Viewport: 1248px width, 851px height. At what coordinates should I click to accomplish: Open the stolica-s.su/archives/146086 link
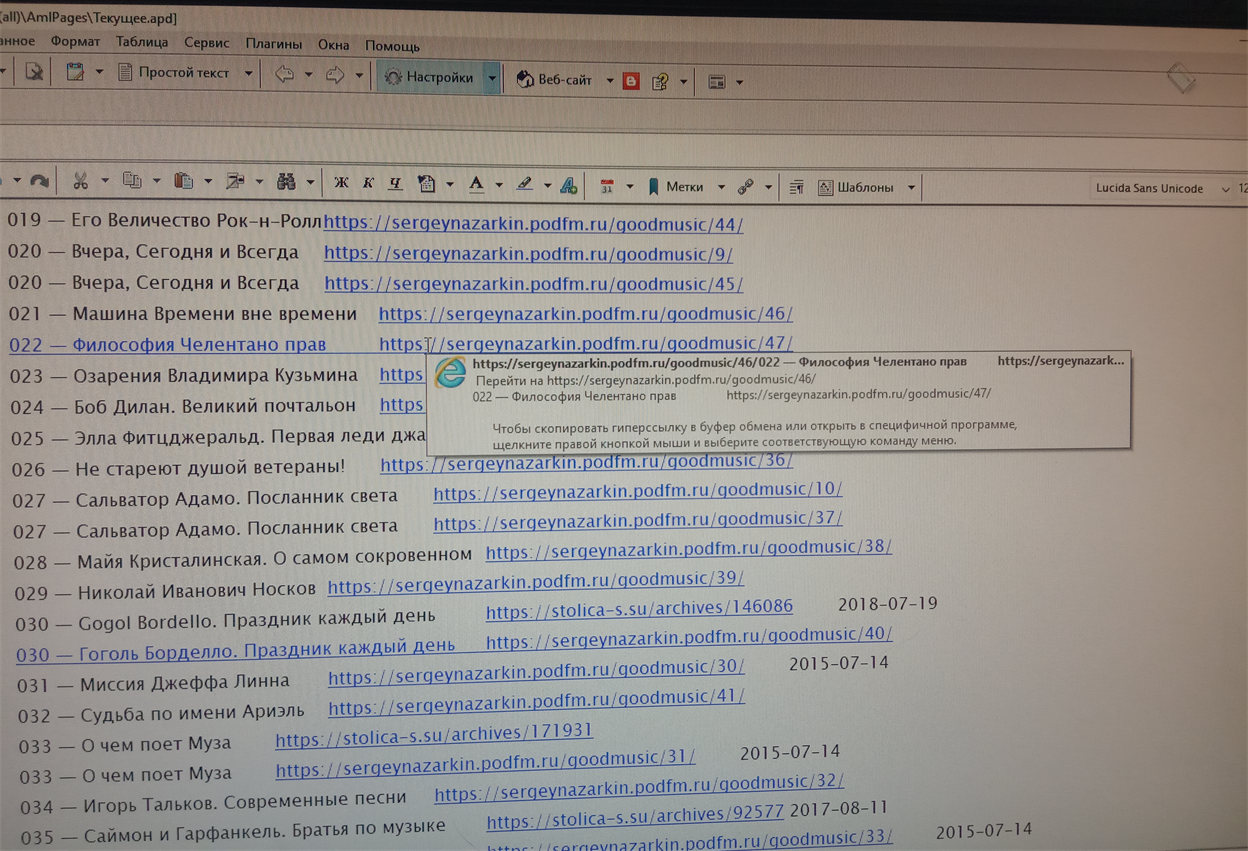click(639, 607)
